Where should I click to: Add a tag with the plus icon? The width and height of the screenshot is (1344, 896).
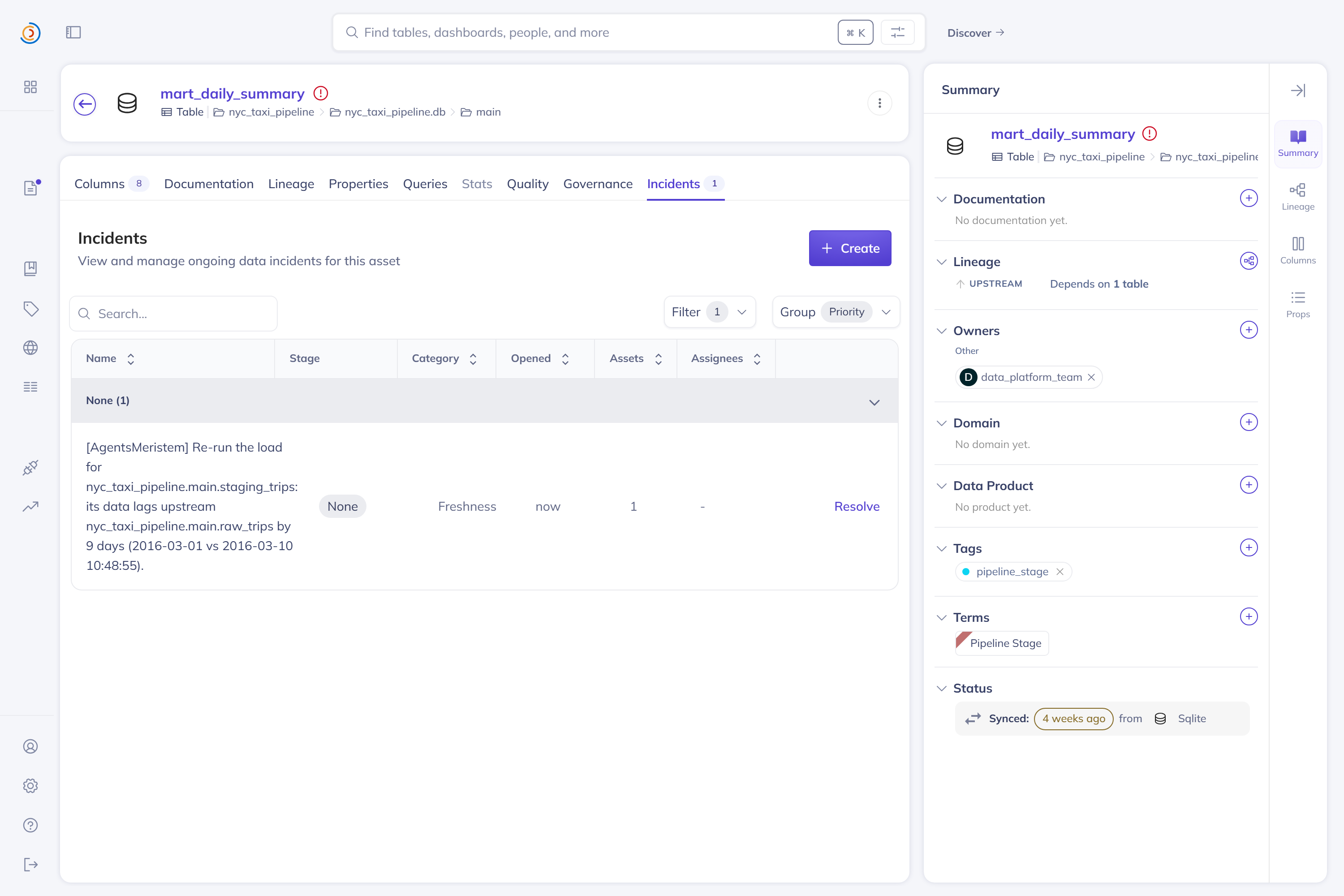[1249, 547]
